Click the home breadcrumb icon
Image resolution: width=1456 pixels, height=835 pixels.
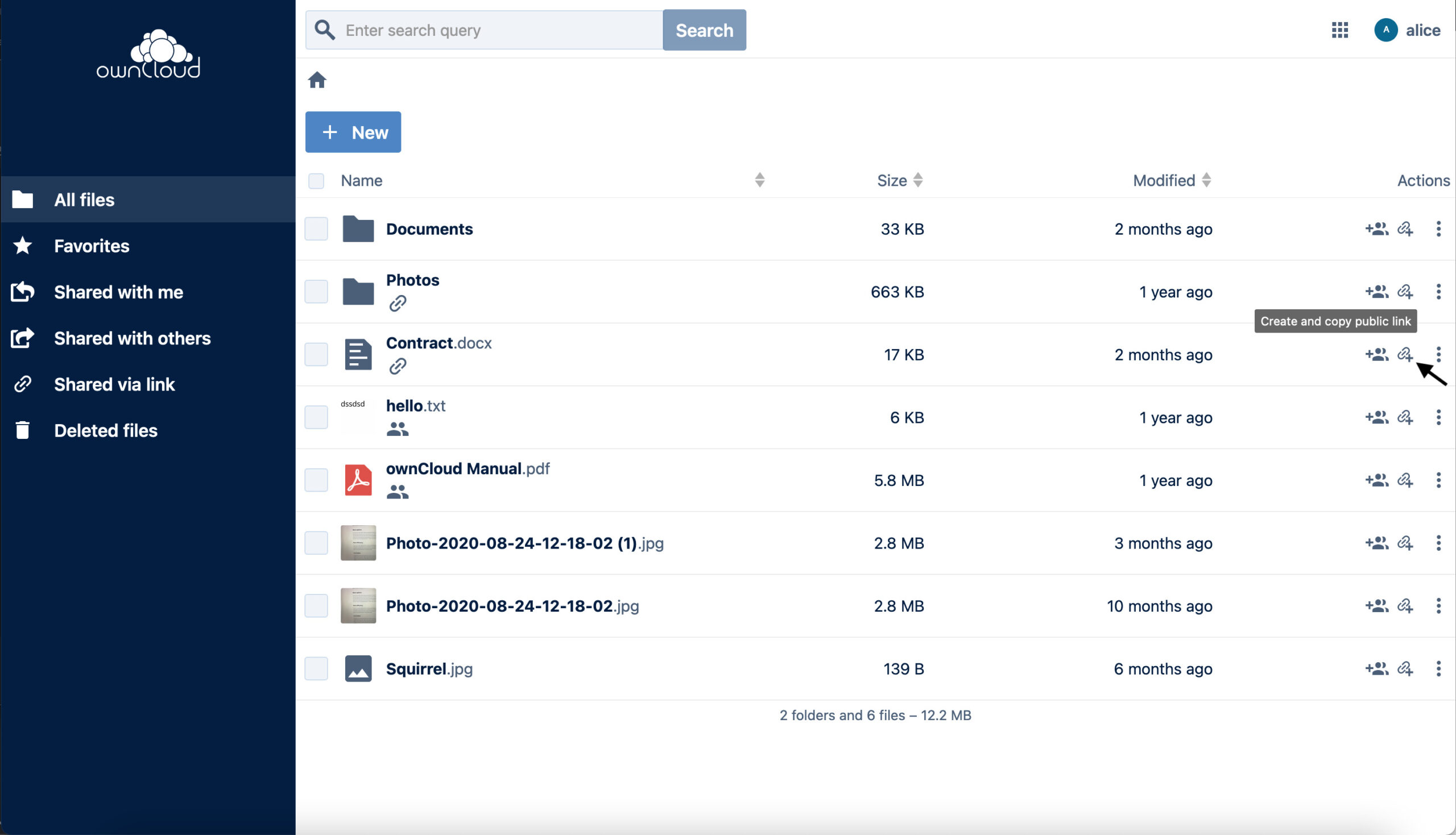tap(317, 80)
